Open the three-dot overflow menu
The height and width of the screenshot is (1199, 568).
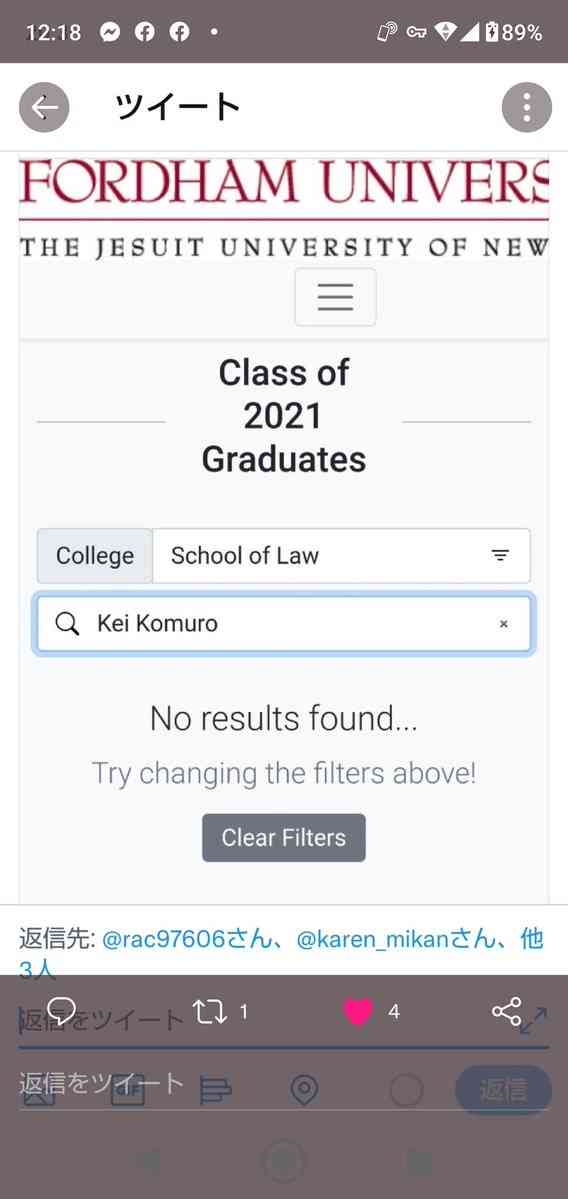(x=527, y=108)
